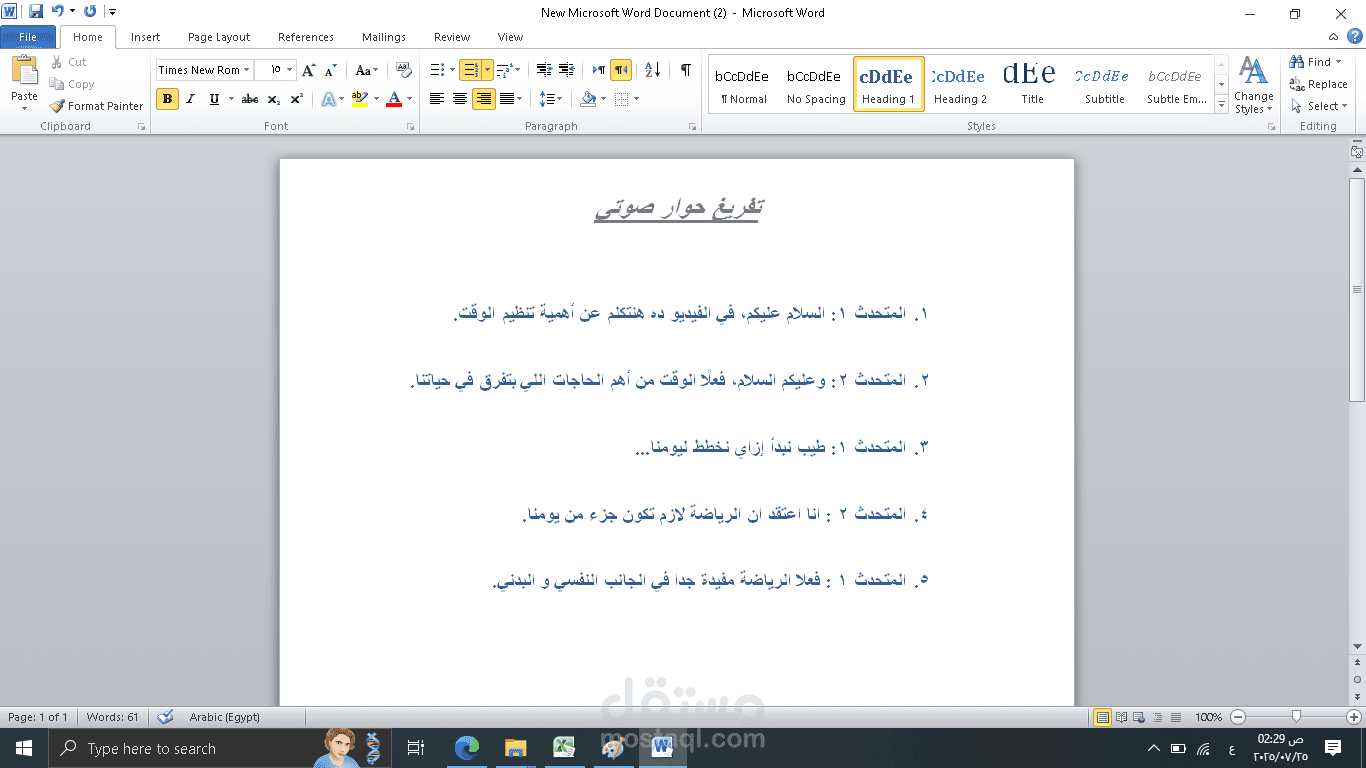Open Microsoft Edge from taskbar
Screen dimensions: 1366x768
(467, 748)
